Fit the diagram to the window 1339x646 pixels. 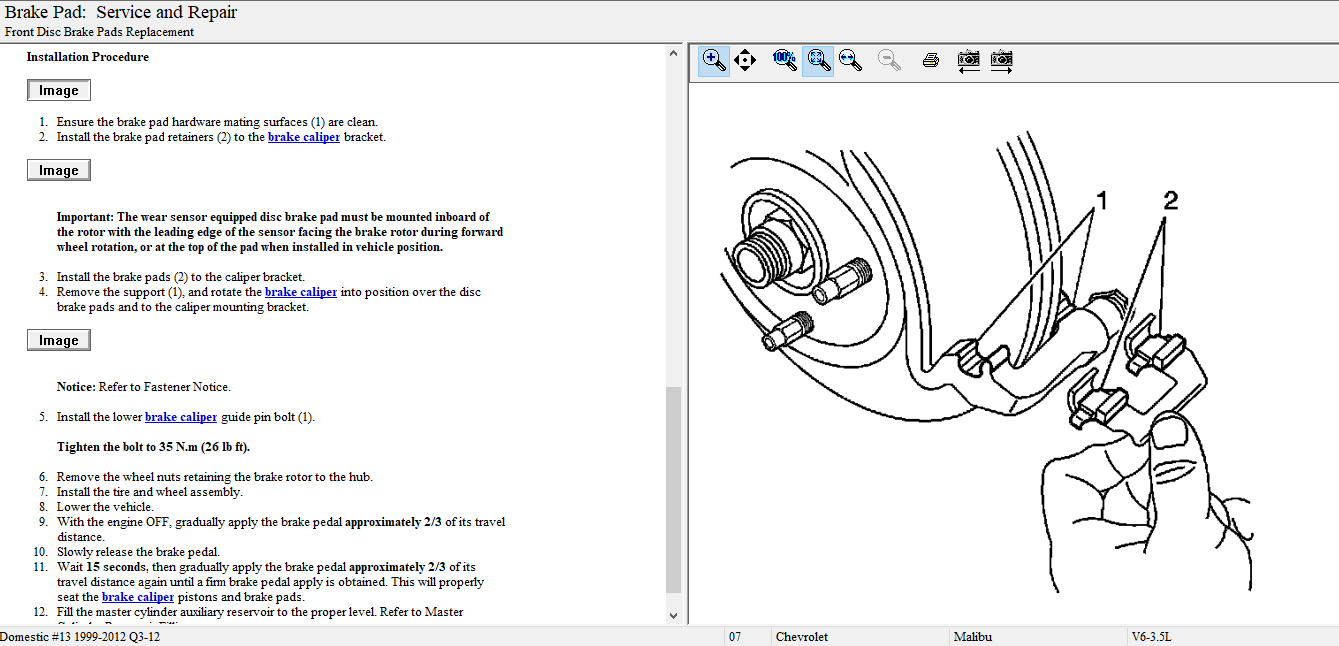coord(818,60)
